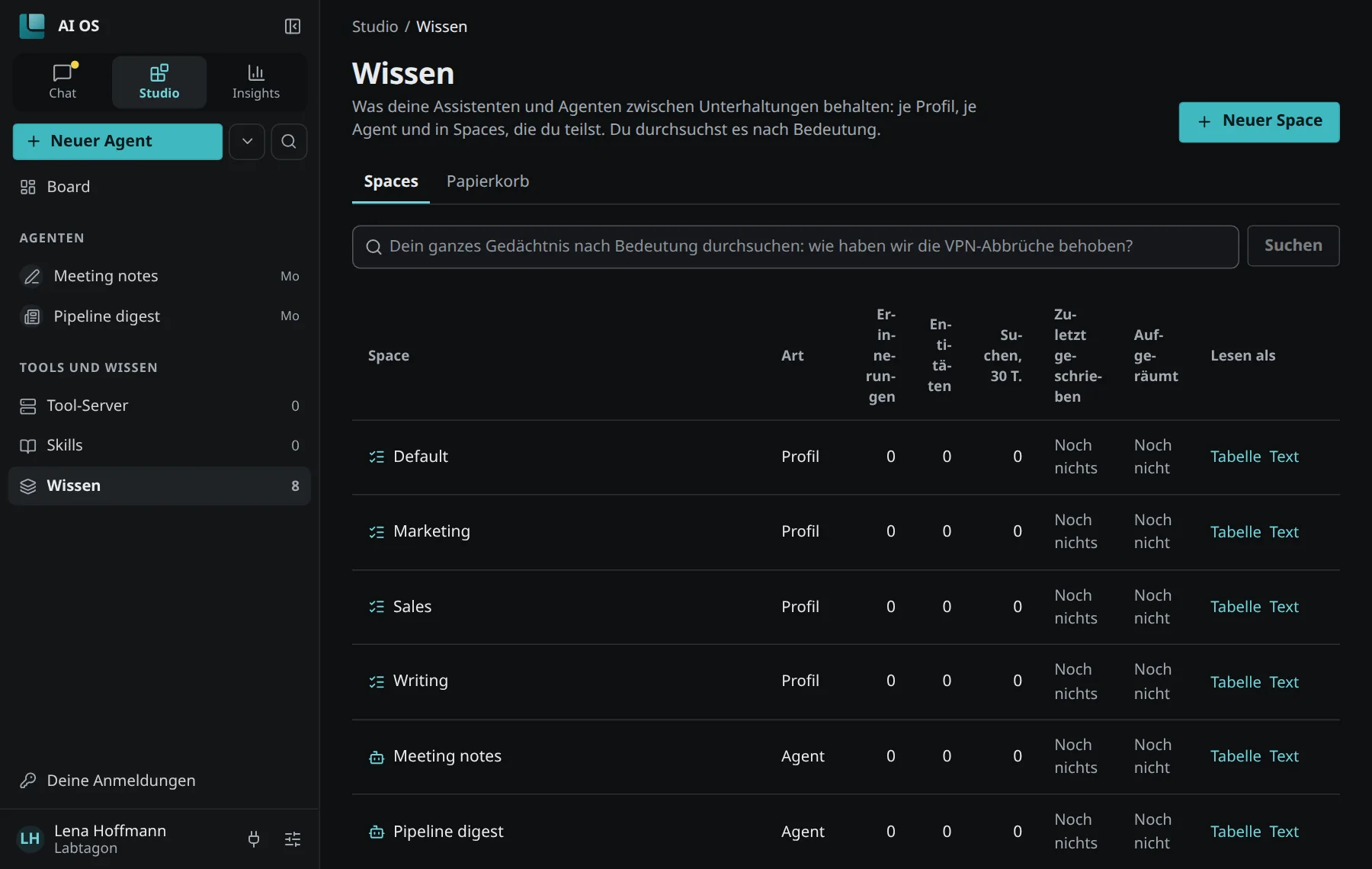This screenshot has width=1372, height=869.
Task: Open the Marketing space row
Action: click(846, 532)
